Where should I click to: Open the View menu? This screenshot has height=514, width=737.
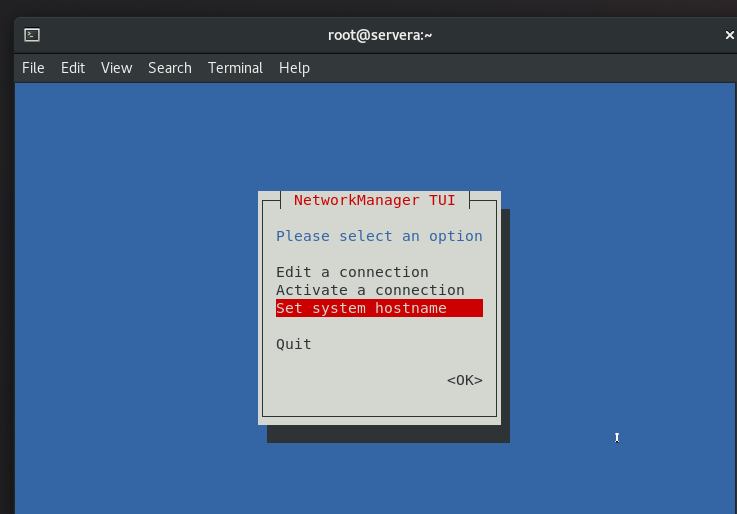[x=117, y=68]
